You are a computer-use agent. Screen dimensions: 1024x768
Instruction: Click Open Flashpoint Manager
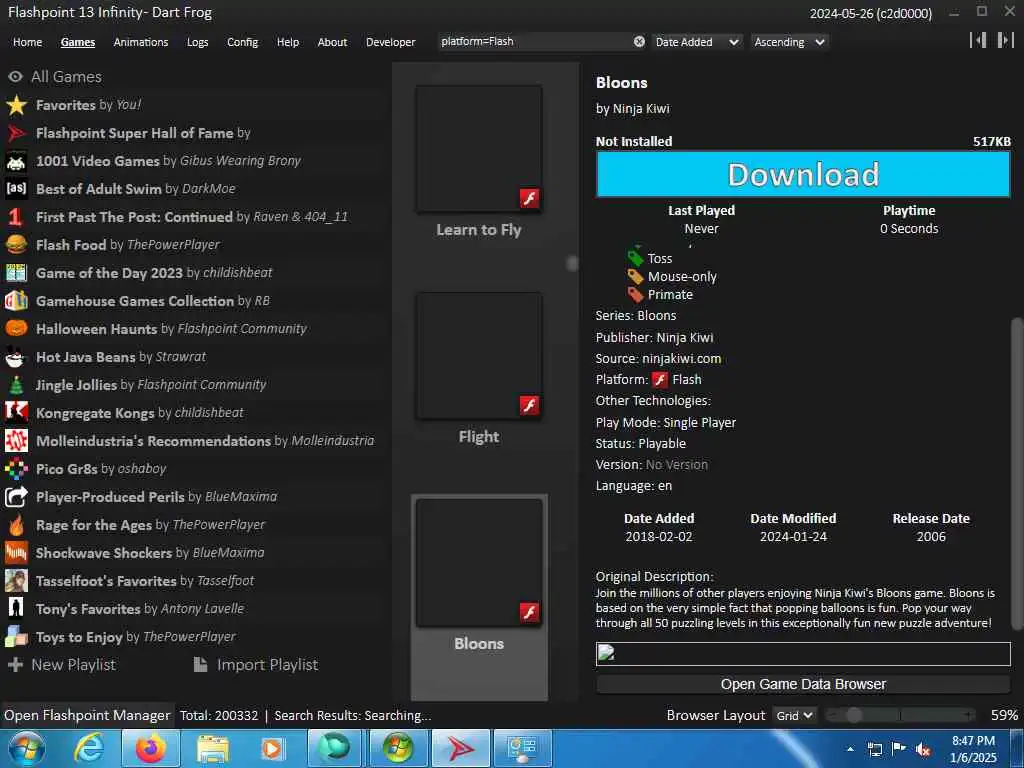(87, 716)
